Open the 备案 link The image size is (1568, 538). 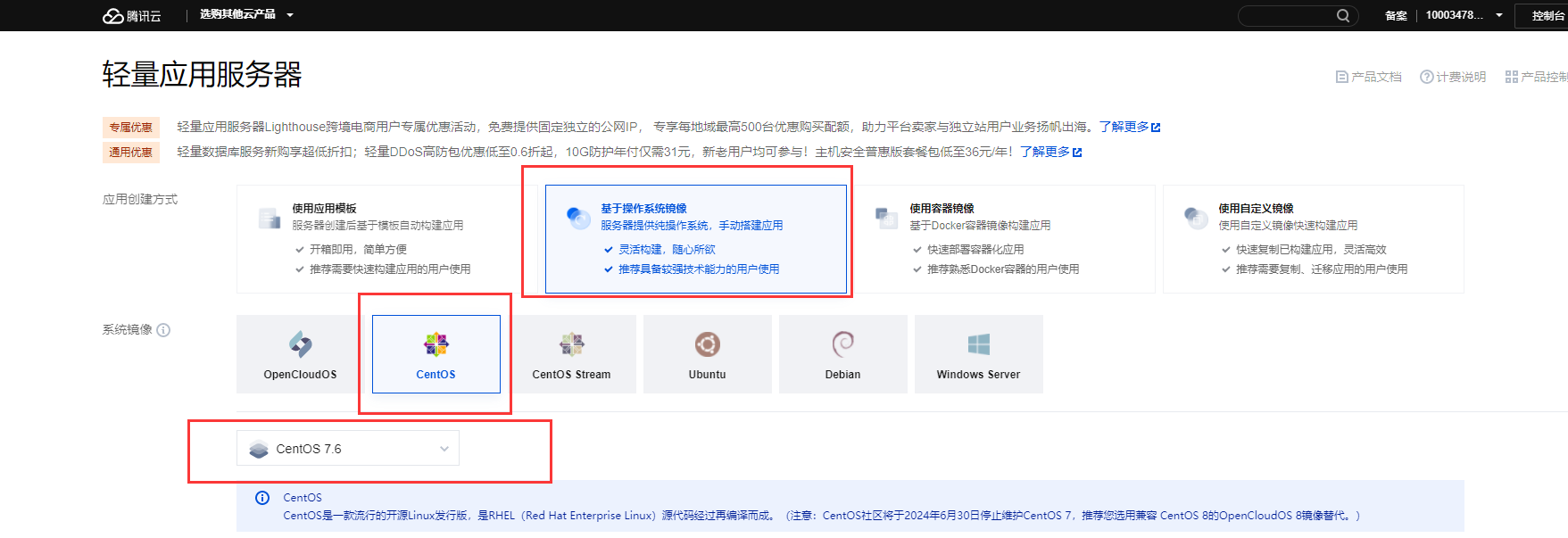tap(1396, 16)
